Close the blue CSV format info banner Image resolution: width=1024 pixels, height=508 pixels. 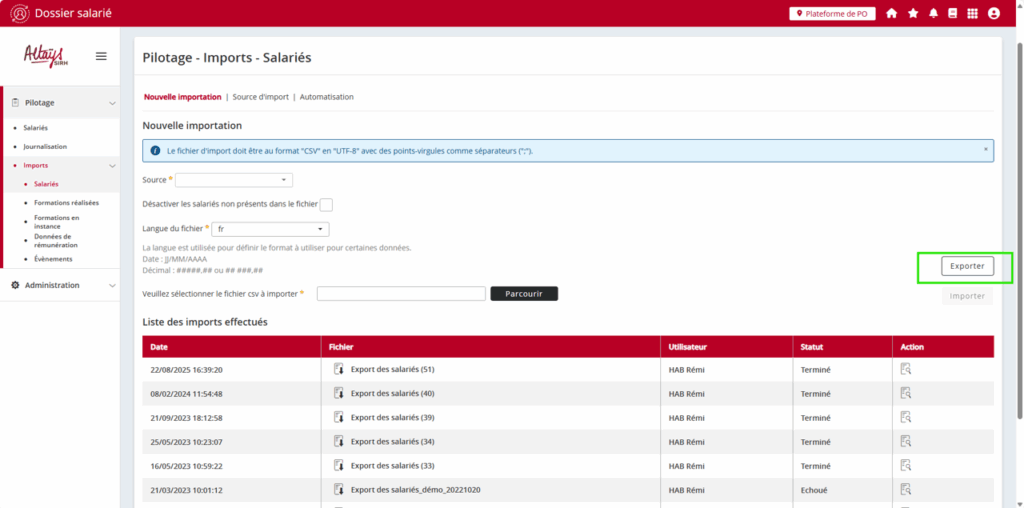(x=985, y=149)
